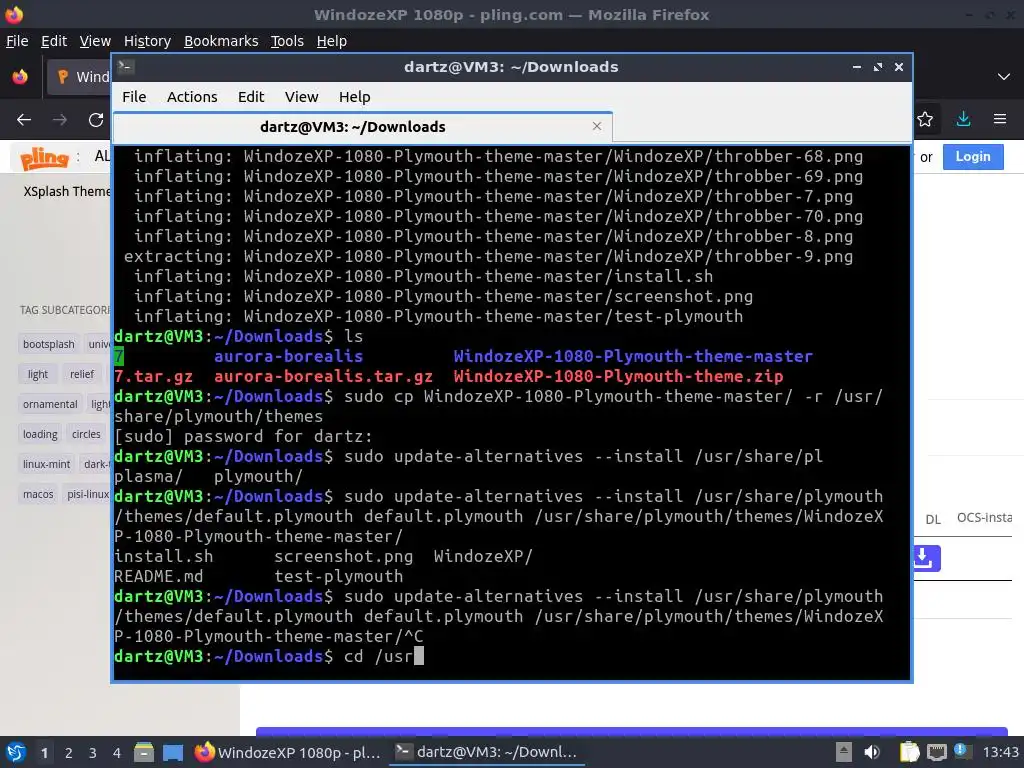Image resolution: width=1024 pixels, height=768 pixels.
Task: Click the Firefox view icon left of tabs
Action: point(20,76)
